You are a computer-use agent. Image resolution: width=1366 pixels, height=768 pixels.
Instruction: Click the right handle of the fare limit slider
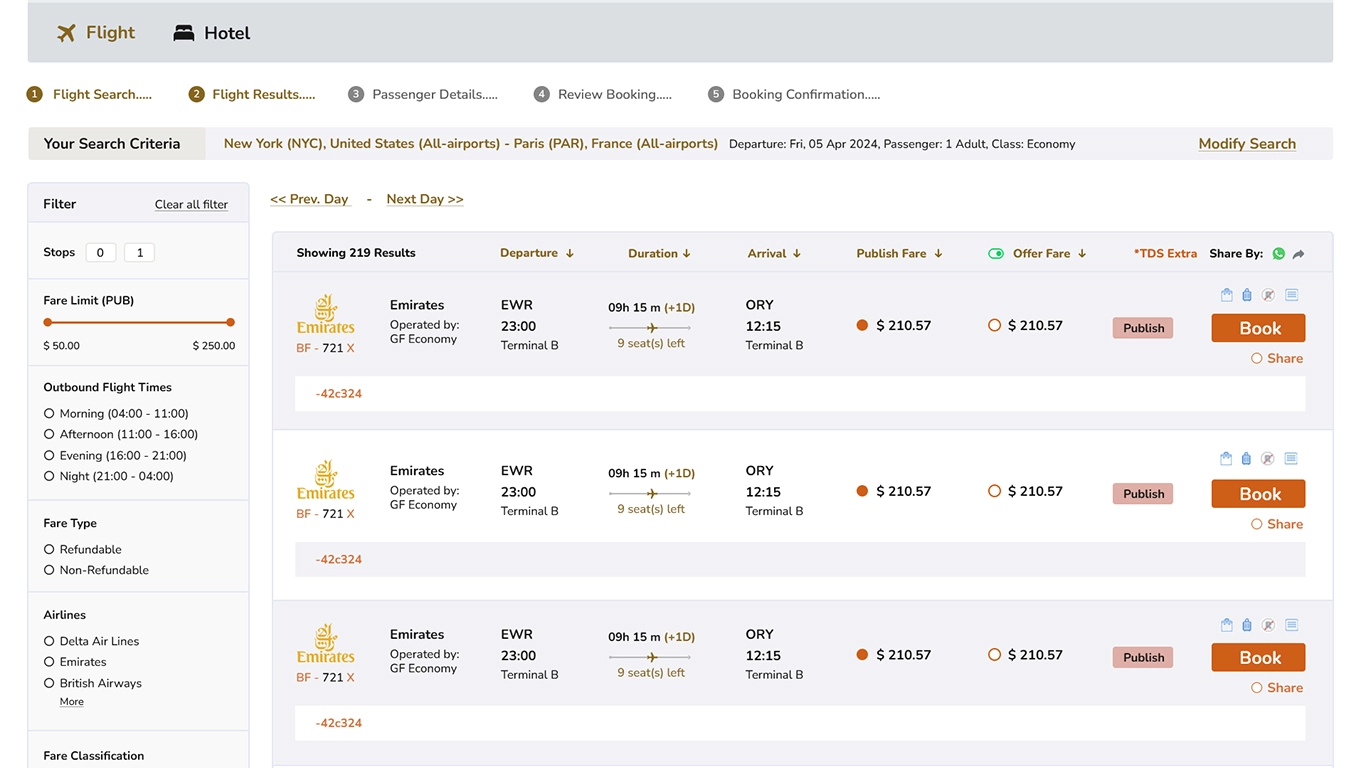pos(230,322)
